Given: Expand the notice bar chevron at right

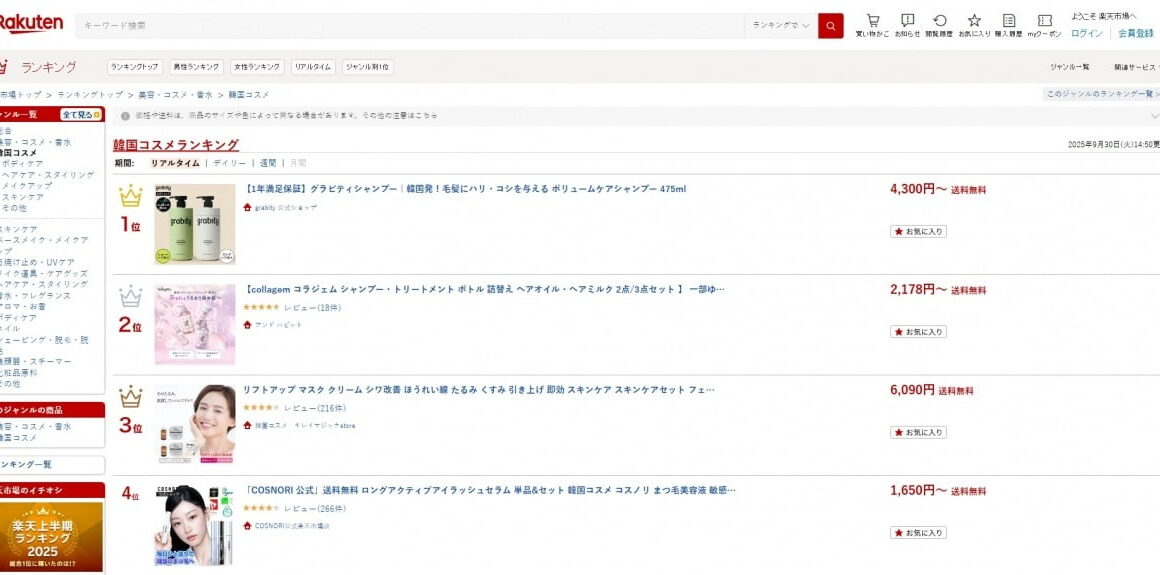Looking at the screenshot, I should [1154, 115].
